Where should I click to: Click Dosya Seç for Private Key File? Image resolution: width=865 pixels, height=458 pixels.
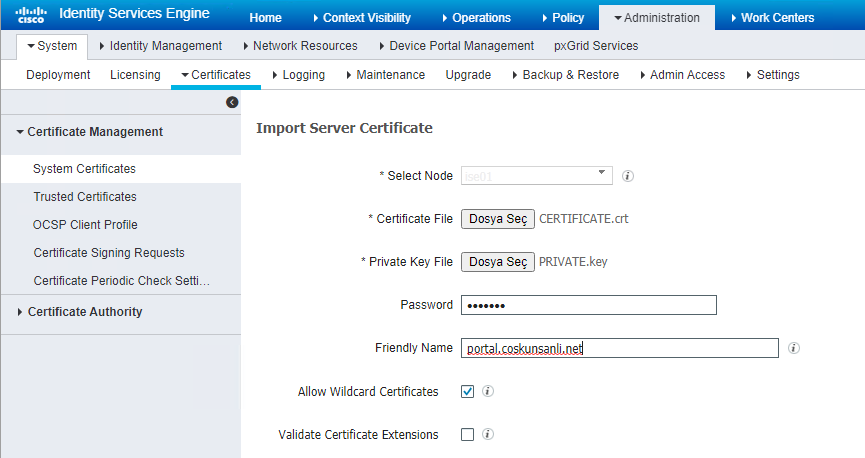point(498,262)
